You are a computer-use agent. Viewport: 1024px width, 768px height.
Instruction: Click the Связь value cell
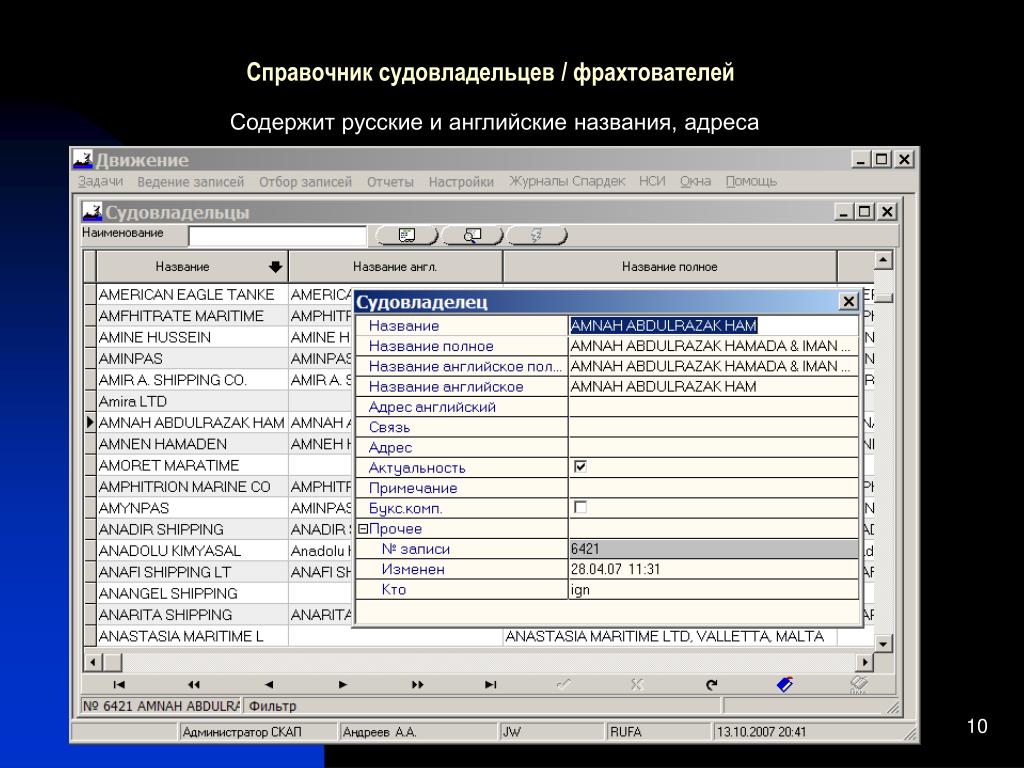(713, 426)
